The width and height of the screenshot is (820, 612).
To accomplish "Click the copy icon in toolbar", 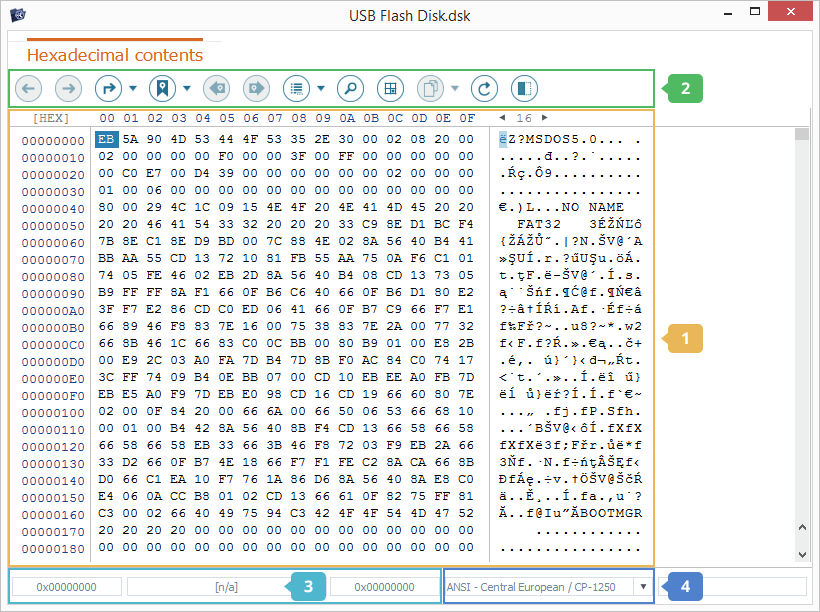I will point(430,88).
